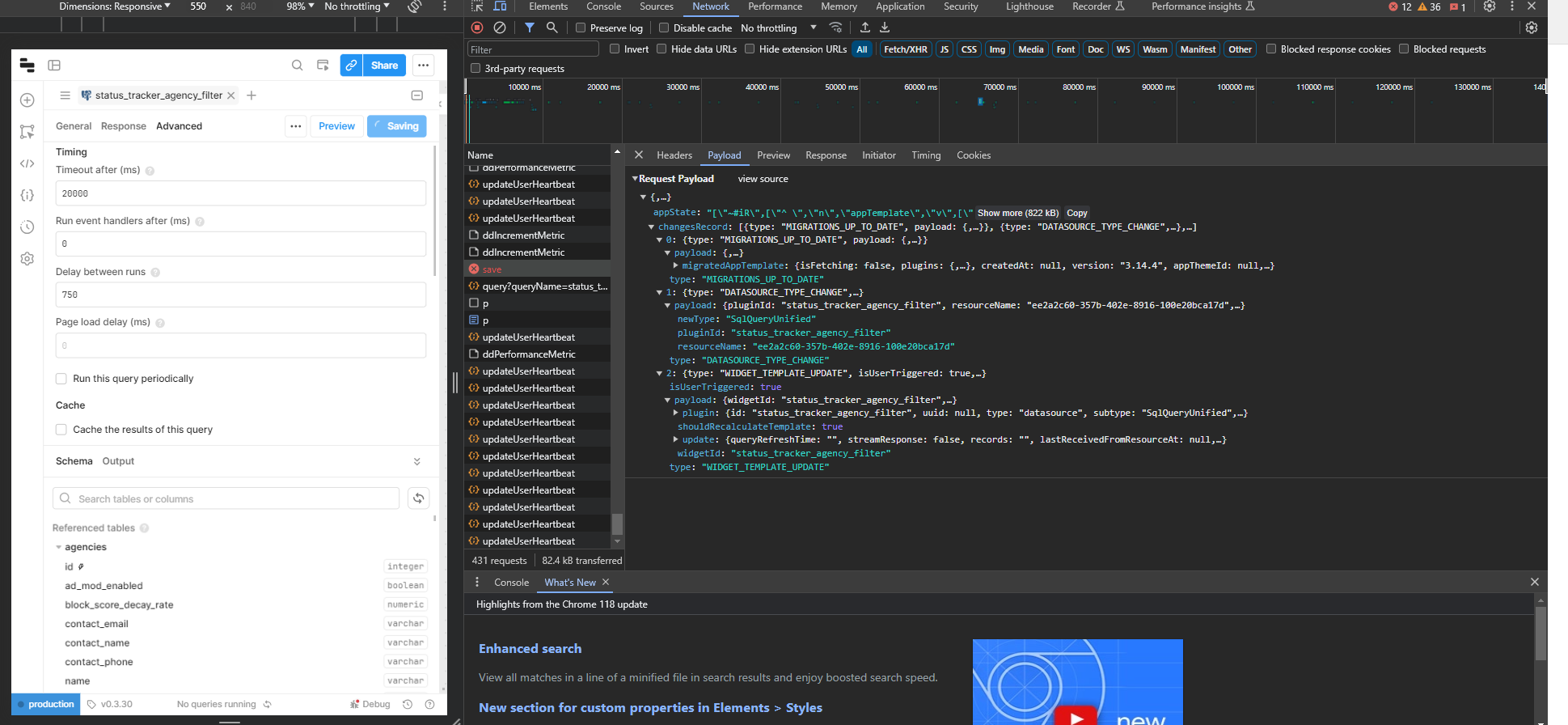1568x725 pixels.
Task: Click the Share button
Action: [384, 66]
